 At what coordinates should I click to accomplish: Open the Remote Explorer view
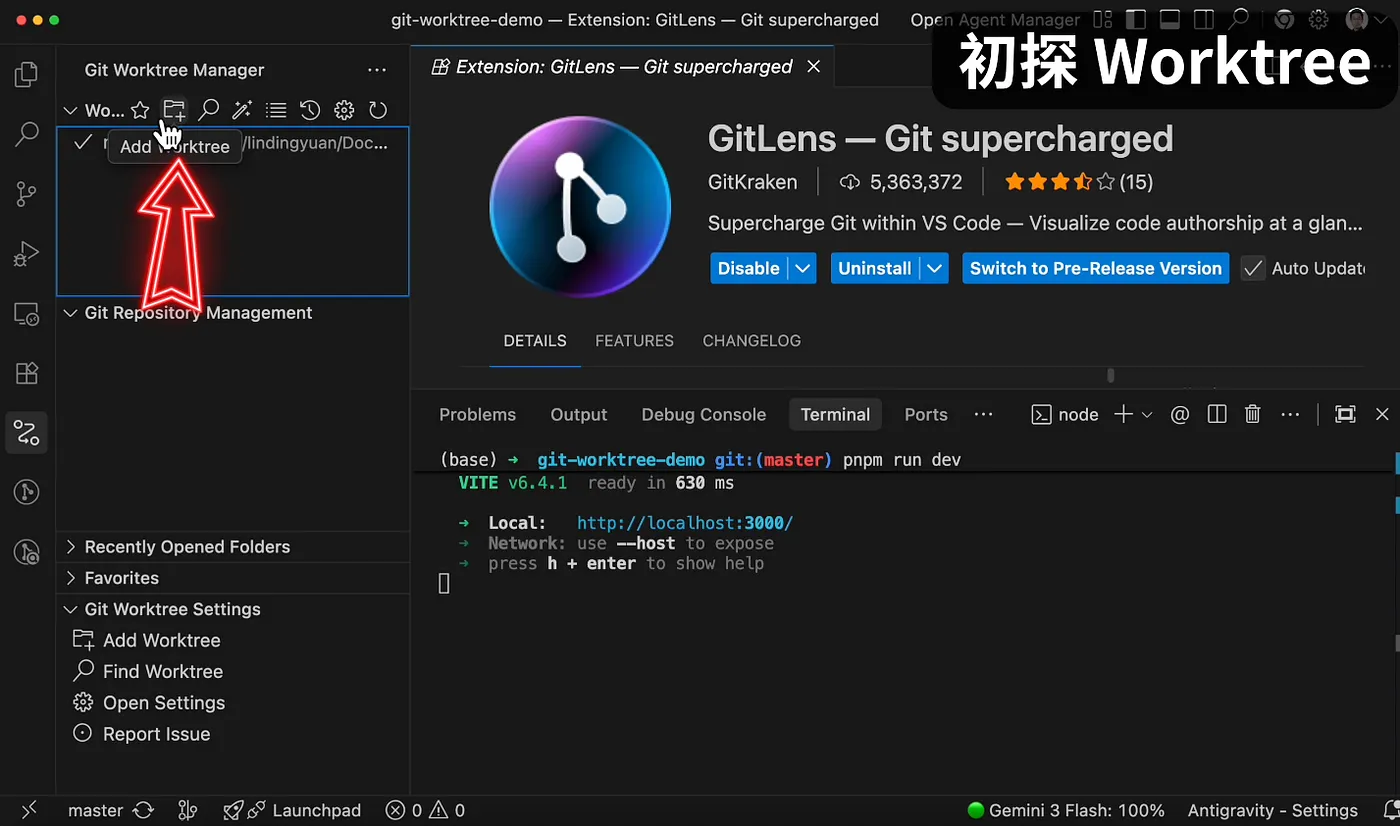[x=27, y=314]
